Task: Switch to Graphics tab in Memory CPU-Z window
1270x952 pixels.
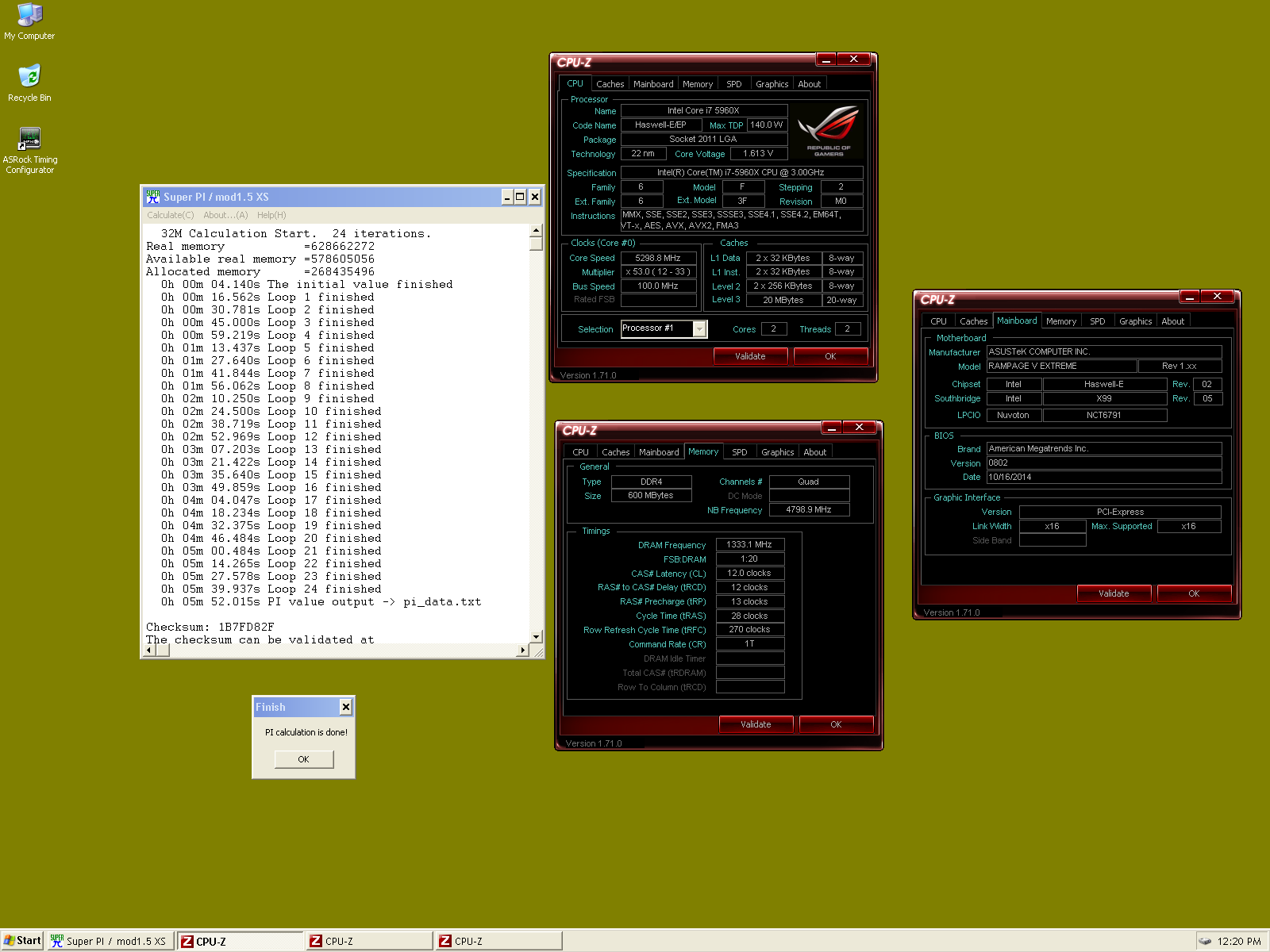Action: pyautogui.click(x=777, y=452)
